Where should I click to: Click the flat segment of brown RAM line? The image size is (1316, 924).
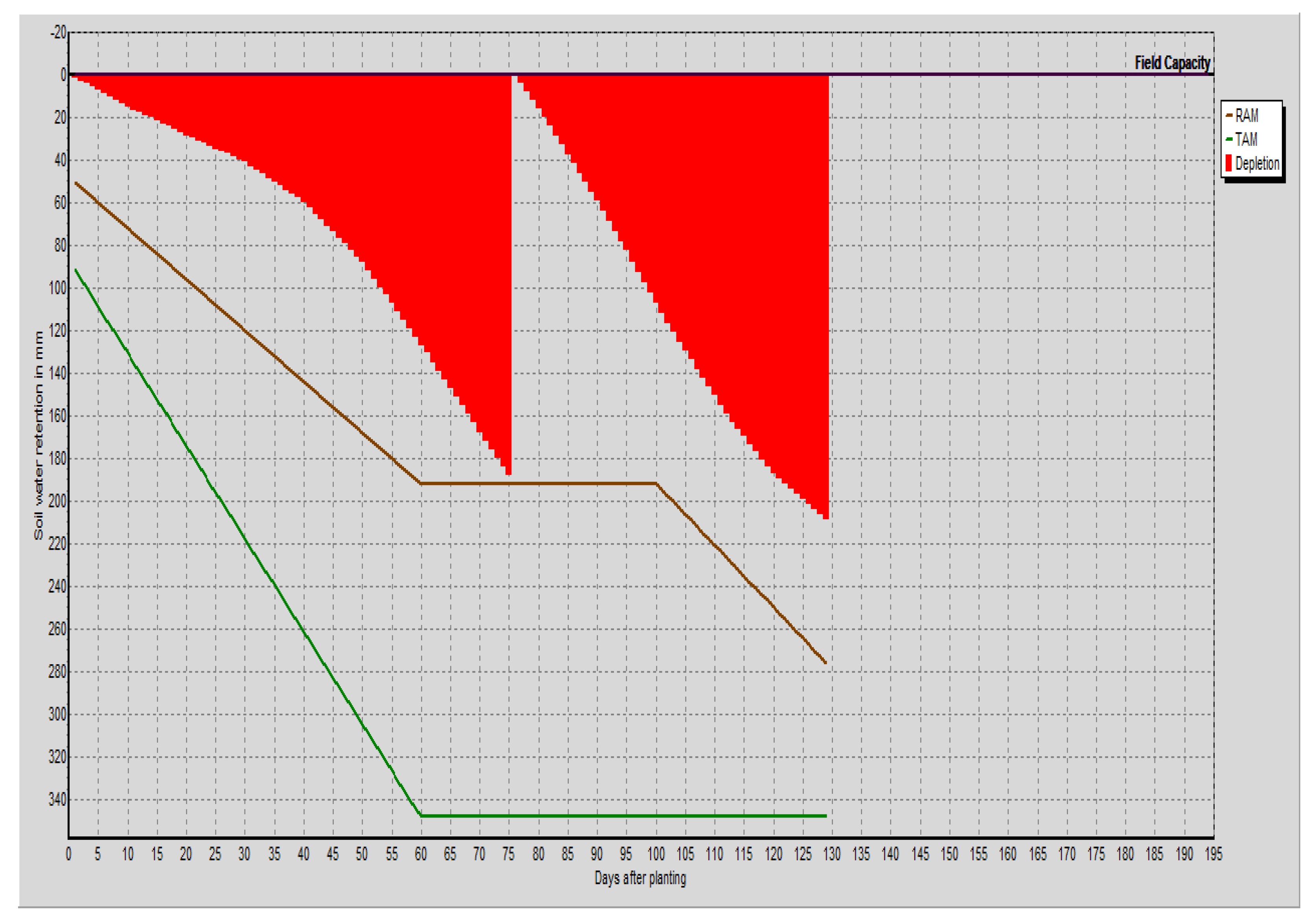539,483
